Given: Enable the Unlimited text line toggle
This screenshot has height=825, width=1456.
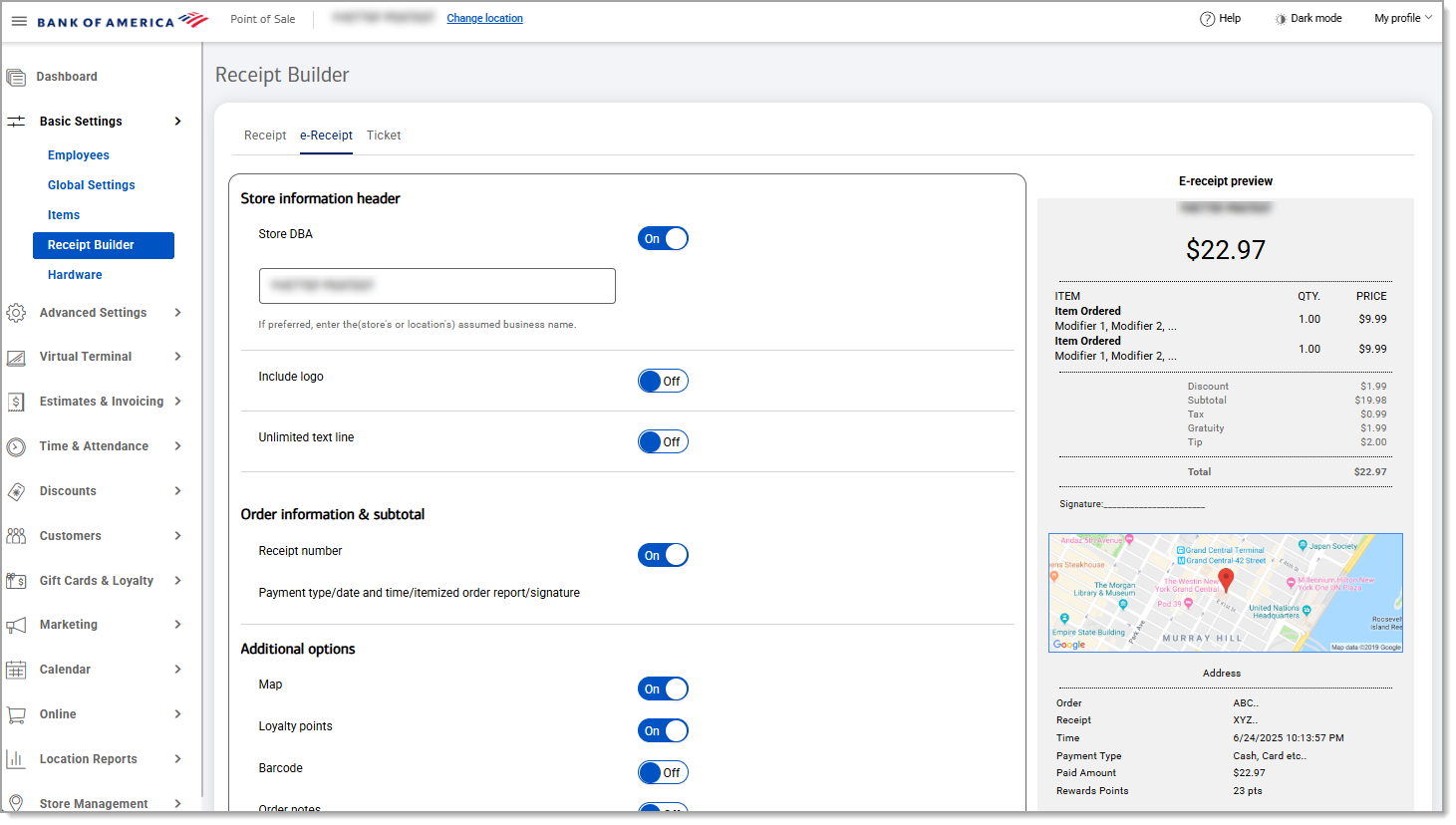Looking at the screenshot, I should click(x=663, y=441).
